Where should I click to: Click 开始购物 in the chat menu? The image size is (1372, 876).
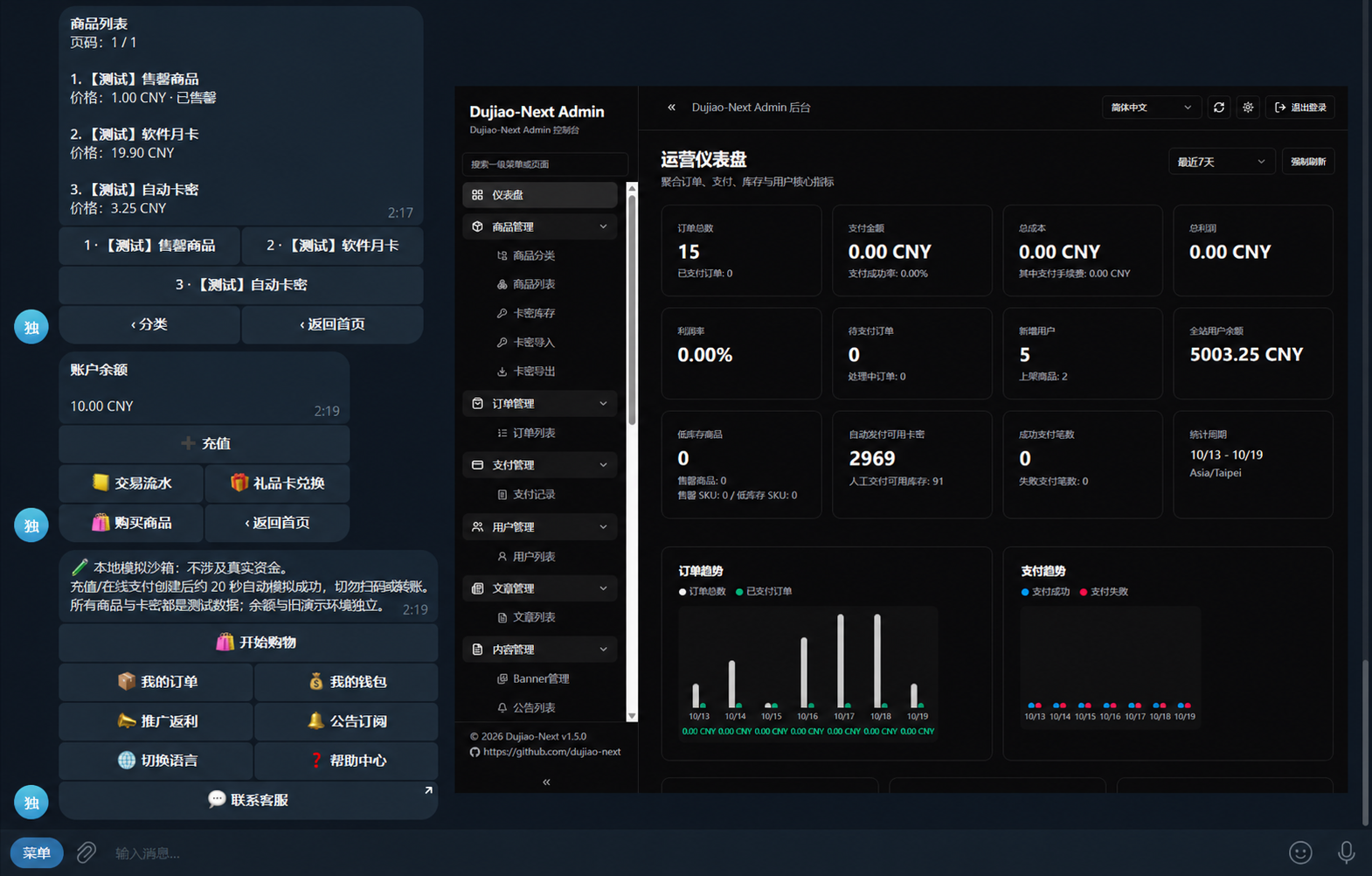[248, 642]
